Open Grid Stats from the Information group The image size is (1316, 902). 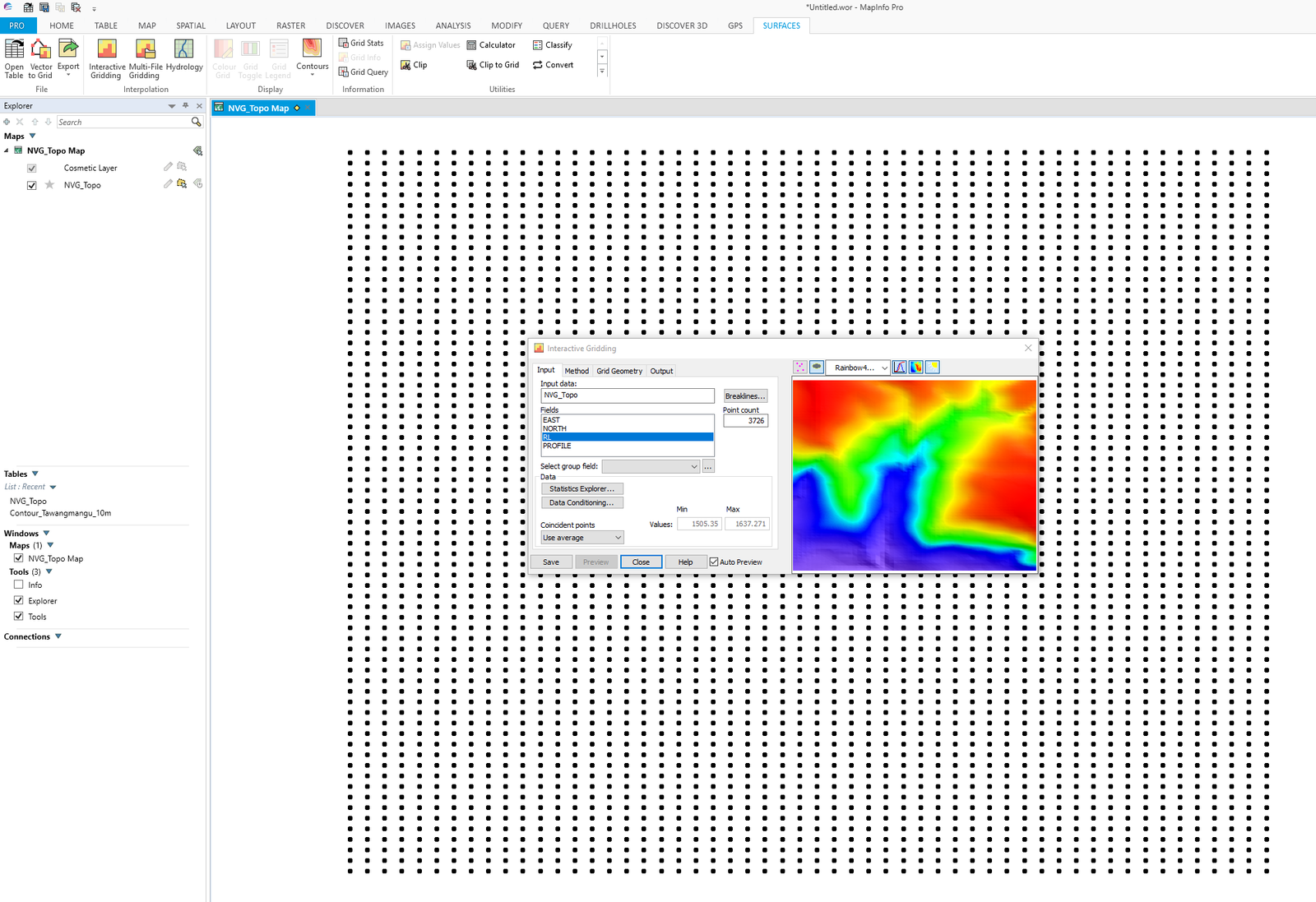pyautogui.click(x=362, y=43)
